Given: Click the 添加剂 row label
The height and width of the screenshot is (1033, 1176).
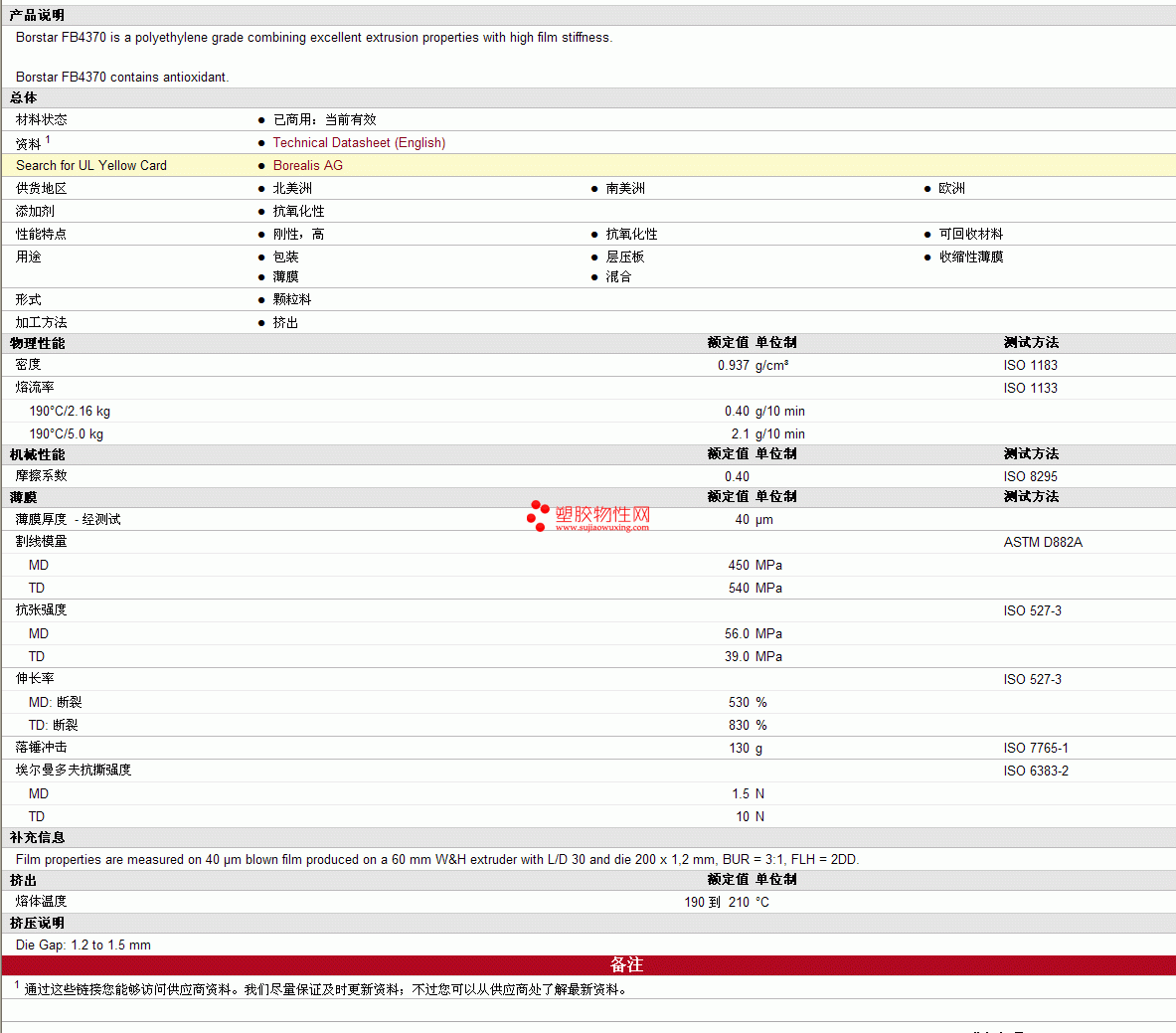Looking at the screenshot, I should click(x=35, y=212).
